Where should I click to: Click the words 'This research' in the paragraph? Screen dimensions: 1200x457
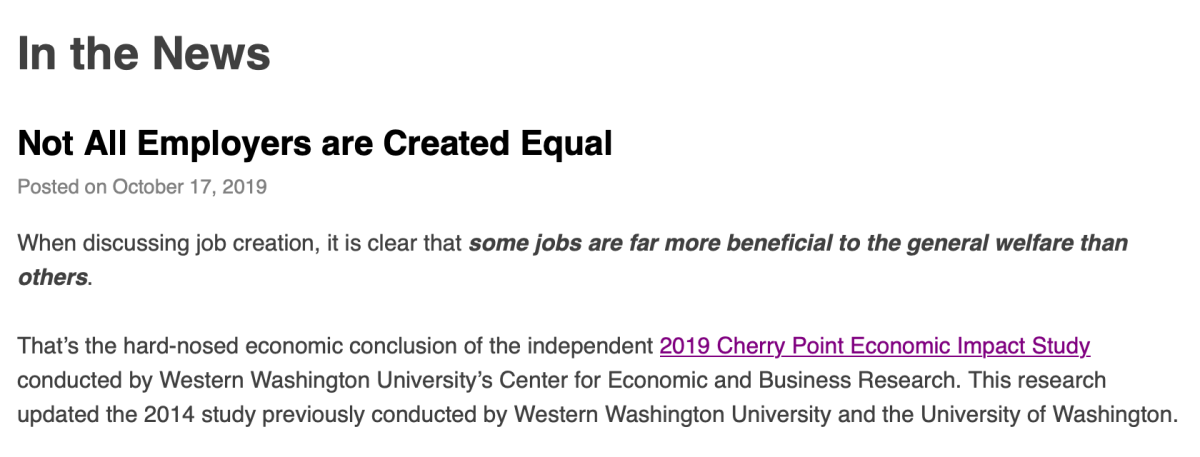click(x=1044, y=381)
